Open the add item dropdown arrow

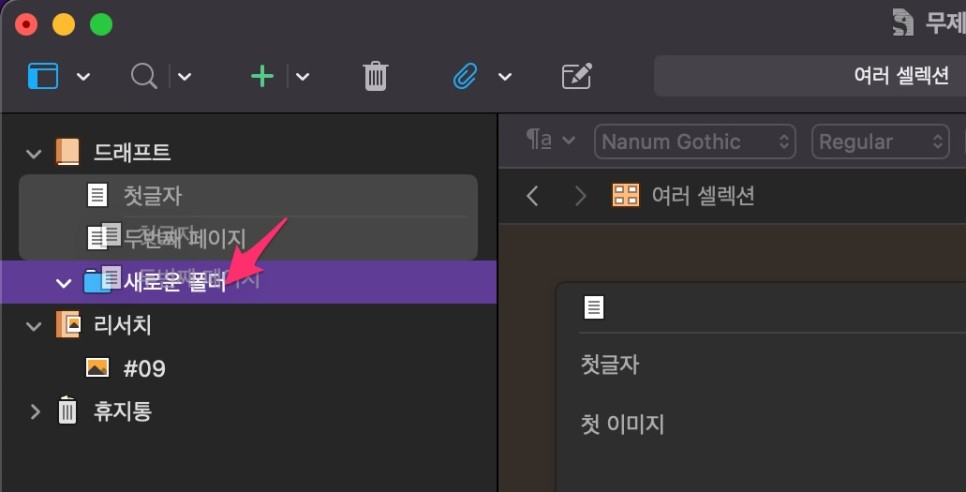[x=302, y=76]
